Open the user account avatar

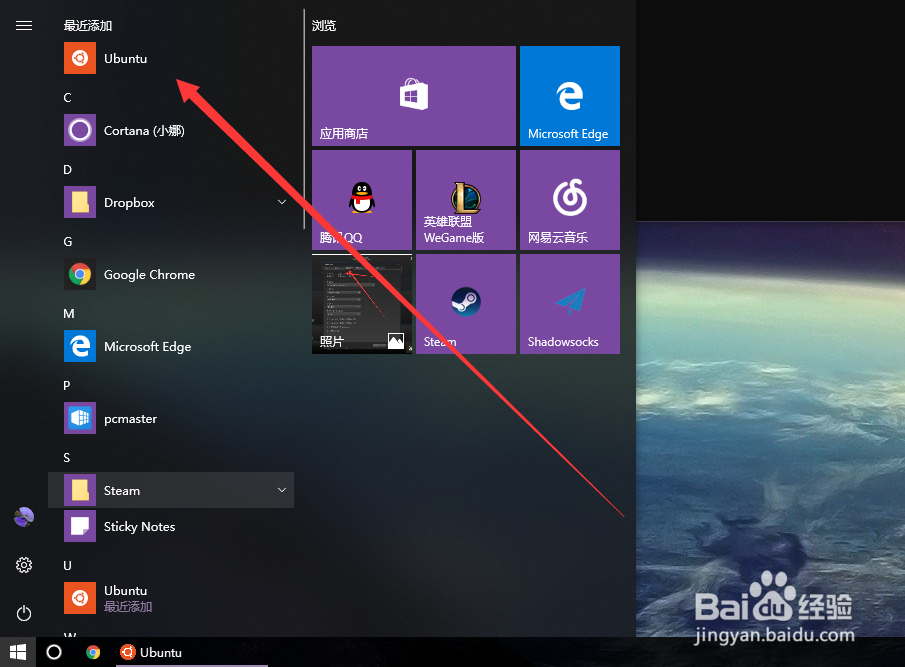tap(24, 517)
